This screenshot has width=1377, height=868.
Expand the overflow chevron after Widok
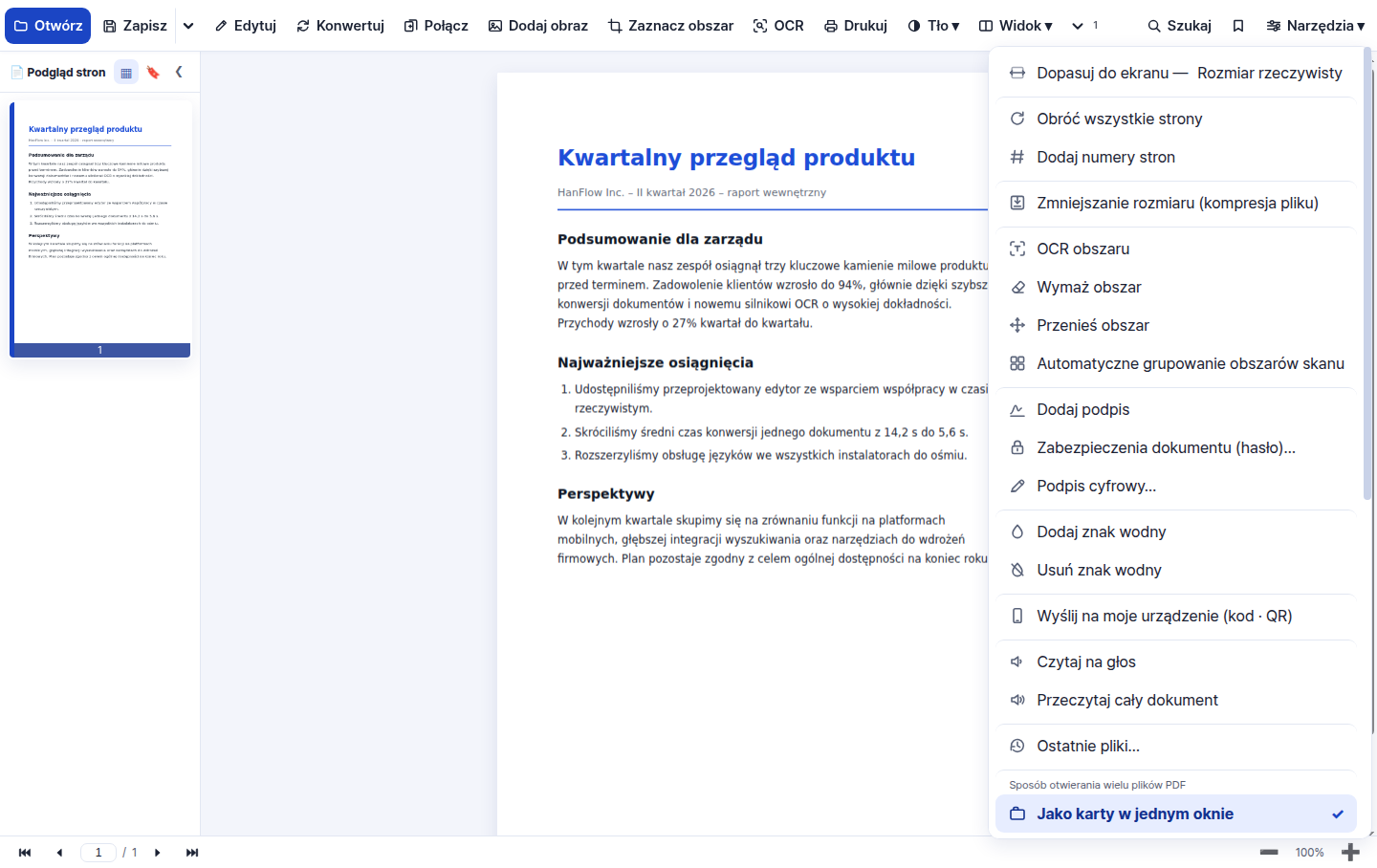[x=1078, y=26]
